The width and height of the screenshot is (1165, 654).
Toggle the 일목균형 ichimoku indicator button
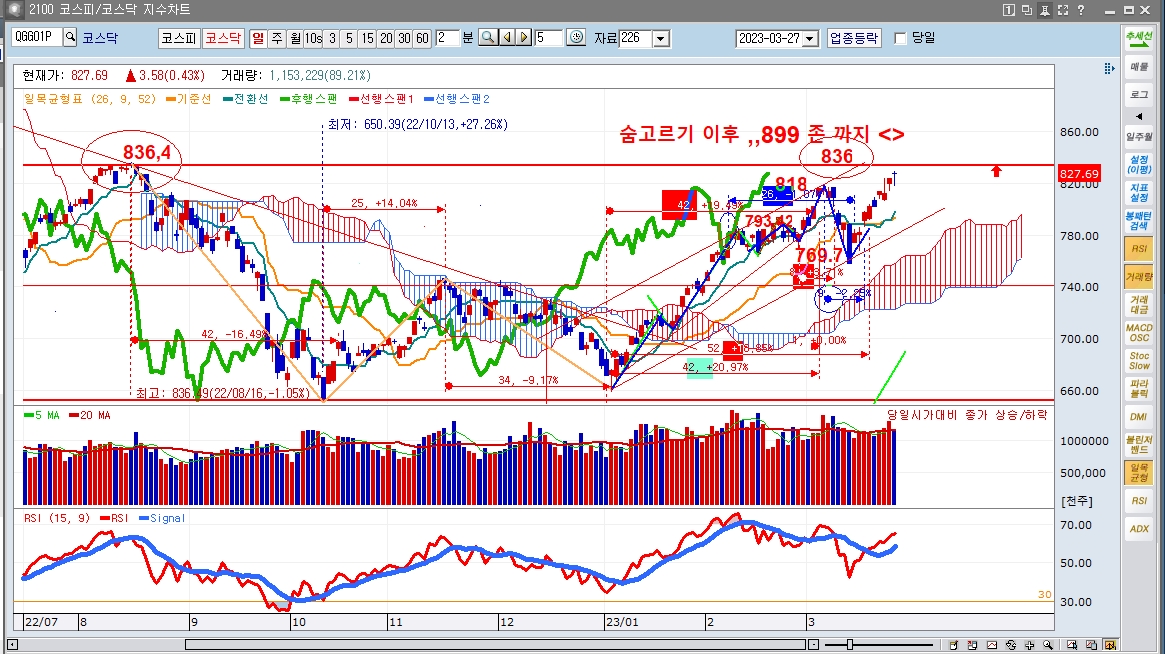[1139, 472]
